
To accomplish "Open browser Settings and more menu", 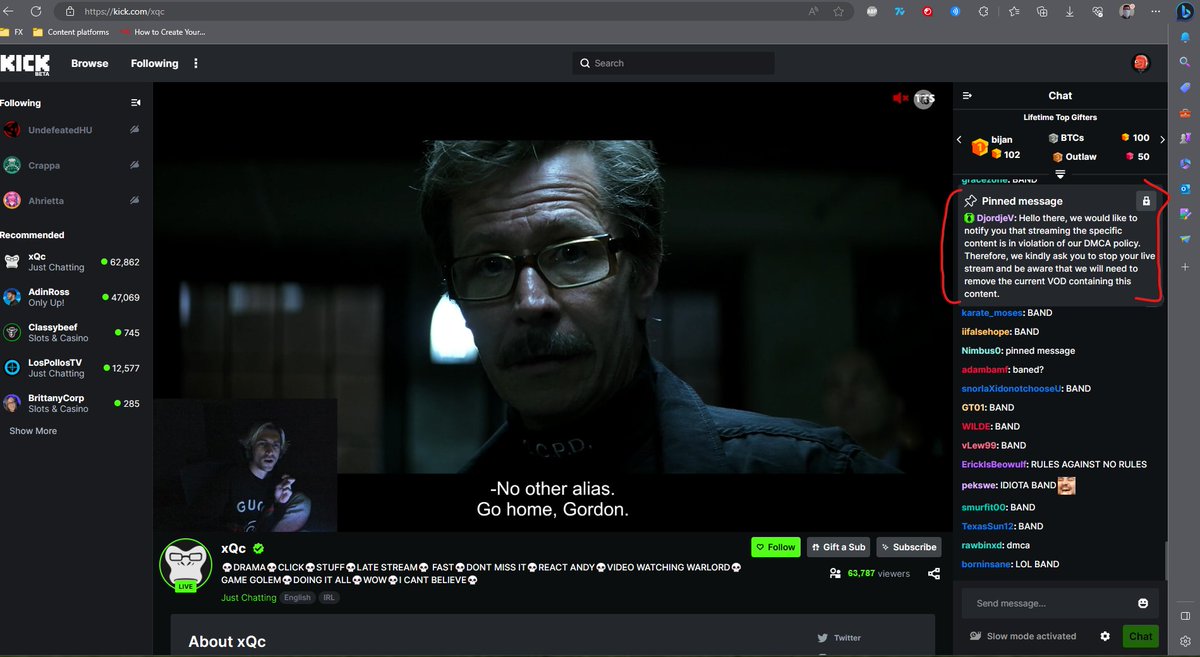I will (x=1156, y=11).
